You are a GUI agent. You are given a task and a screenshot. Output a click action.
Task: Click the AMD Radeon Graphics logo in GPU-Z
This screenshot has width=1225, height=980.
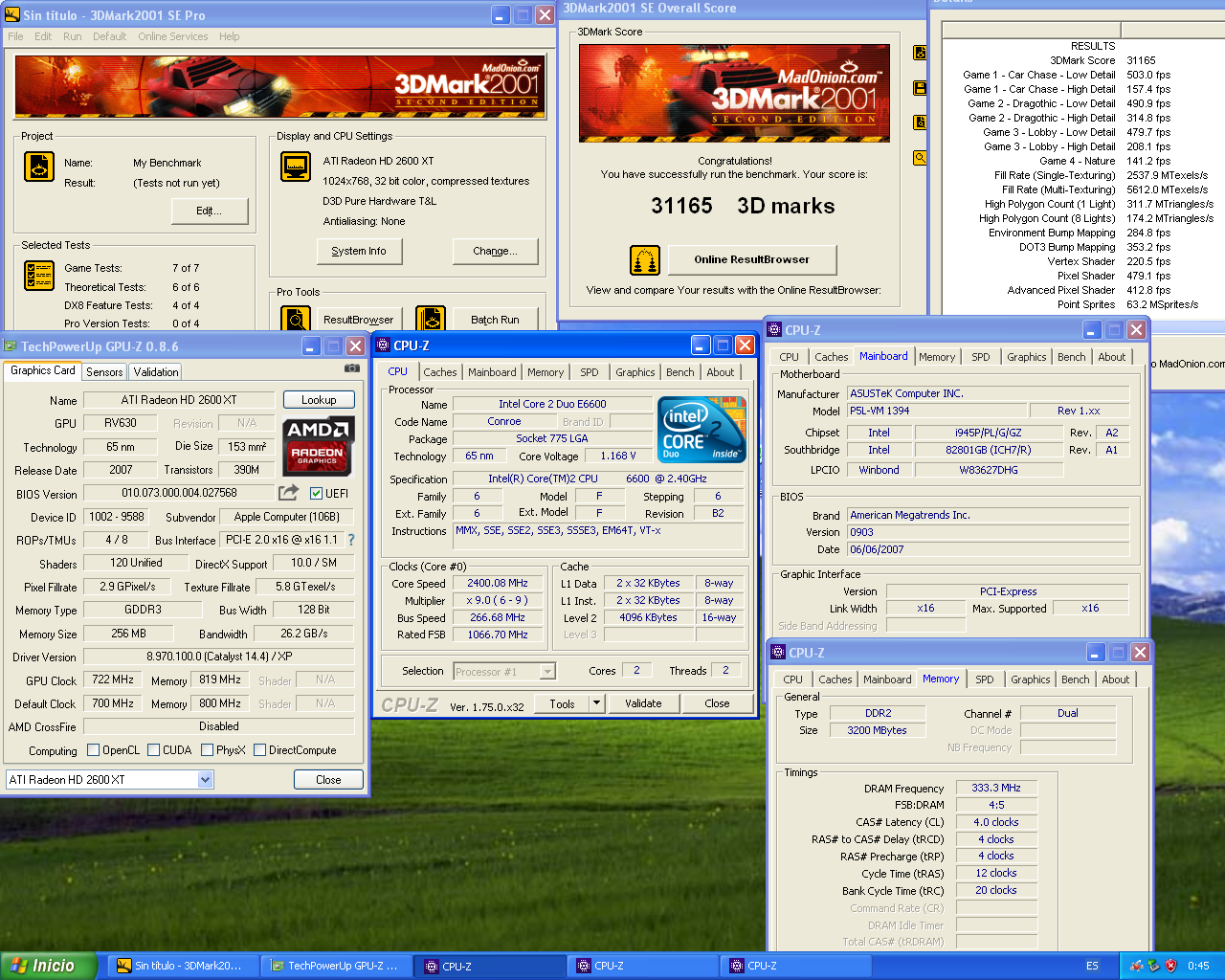tap(321, 445)
